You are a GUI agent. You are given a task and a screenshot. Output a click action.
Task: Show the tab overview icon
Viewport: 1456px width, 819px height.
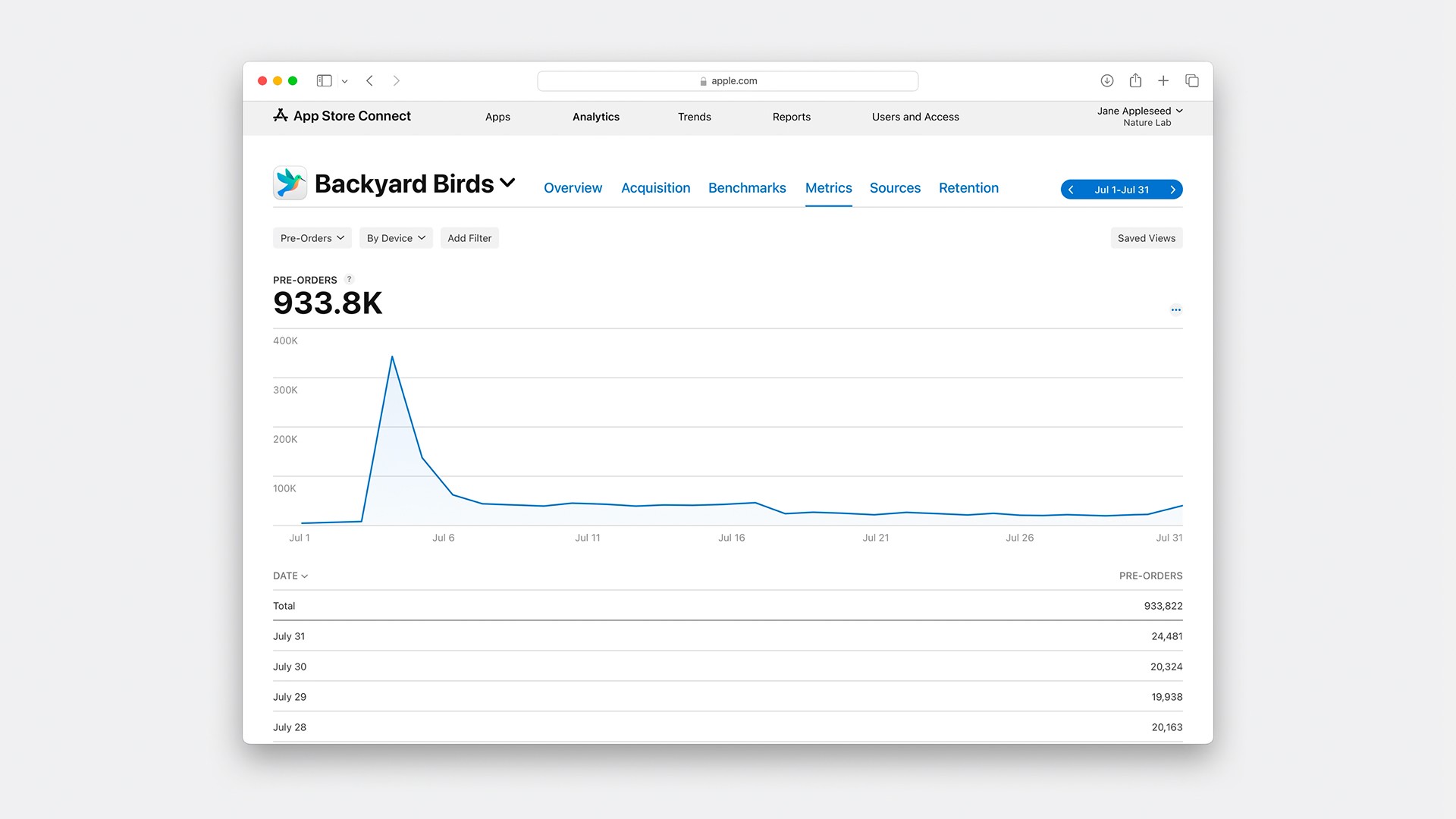click(x=1192, y=80)
